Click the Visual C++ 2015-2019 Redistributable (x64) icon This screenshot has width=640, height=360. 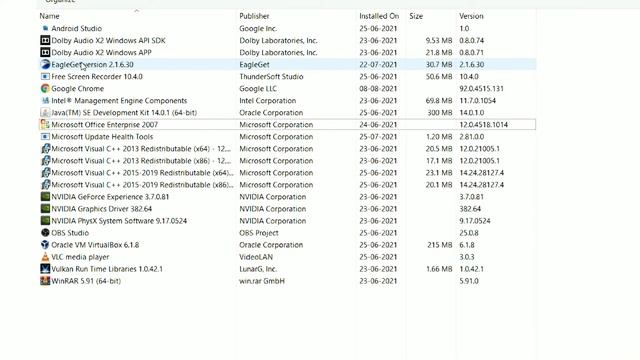(45, 173)
